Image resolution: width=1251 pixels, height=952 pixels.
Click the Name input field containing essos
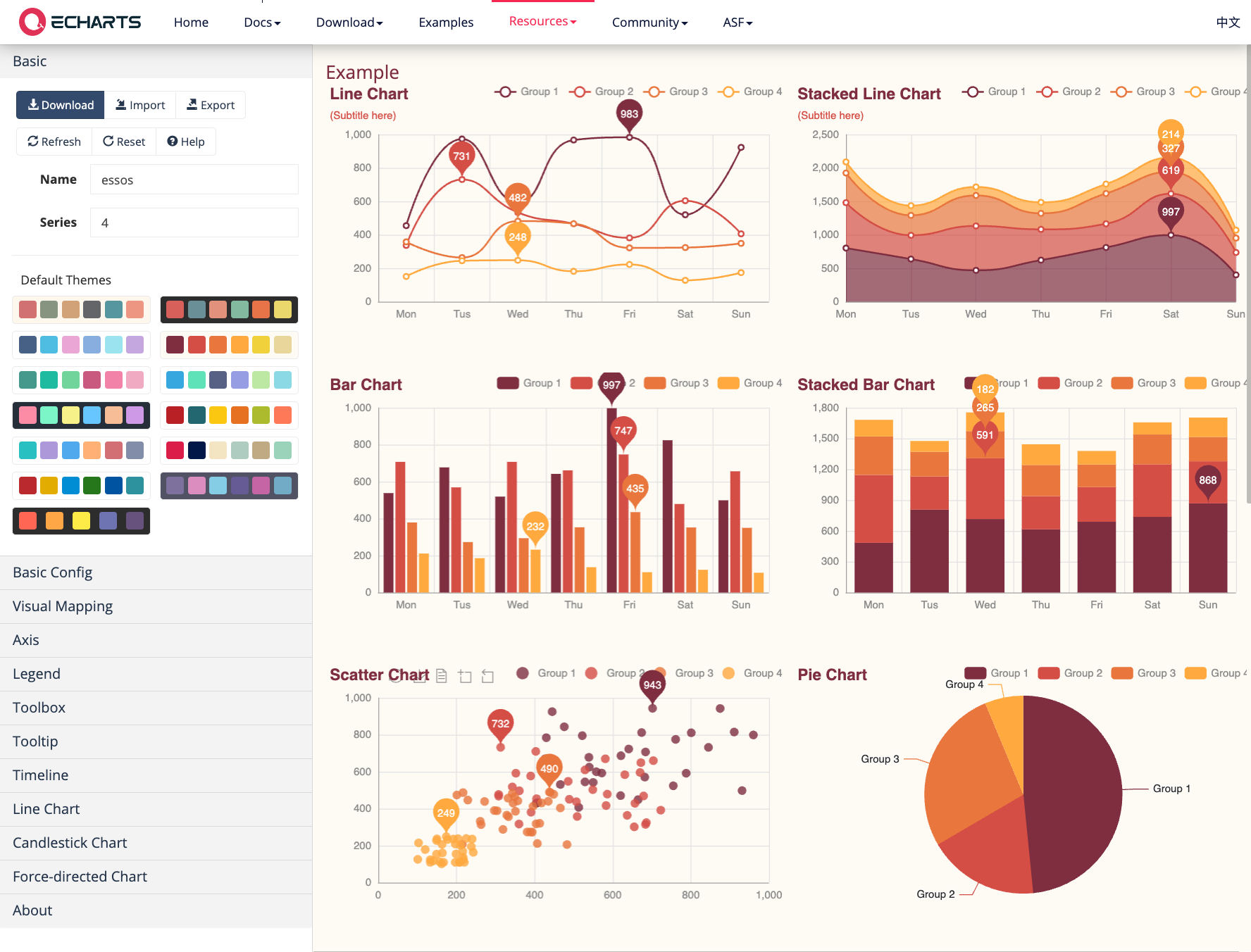tap(194, 179)
